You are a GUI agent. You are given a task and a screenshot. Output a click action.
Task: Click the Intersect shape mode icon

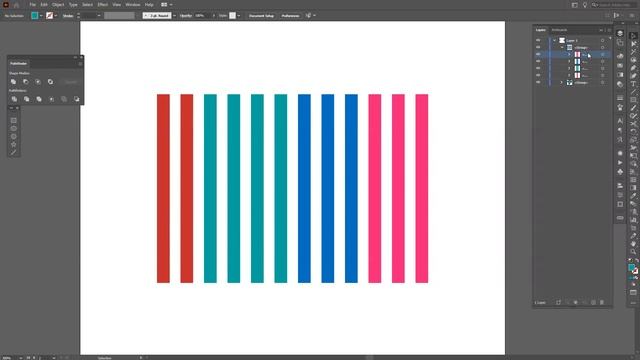[x=38, y=82]
